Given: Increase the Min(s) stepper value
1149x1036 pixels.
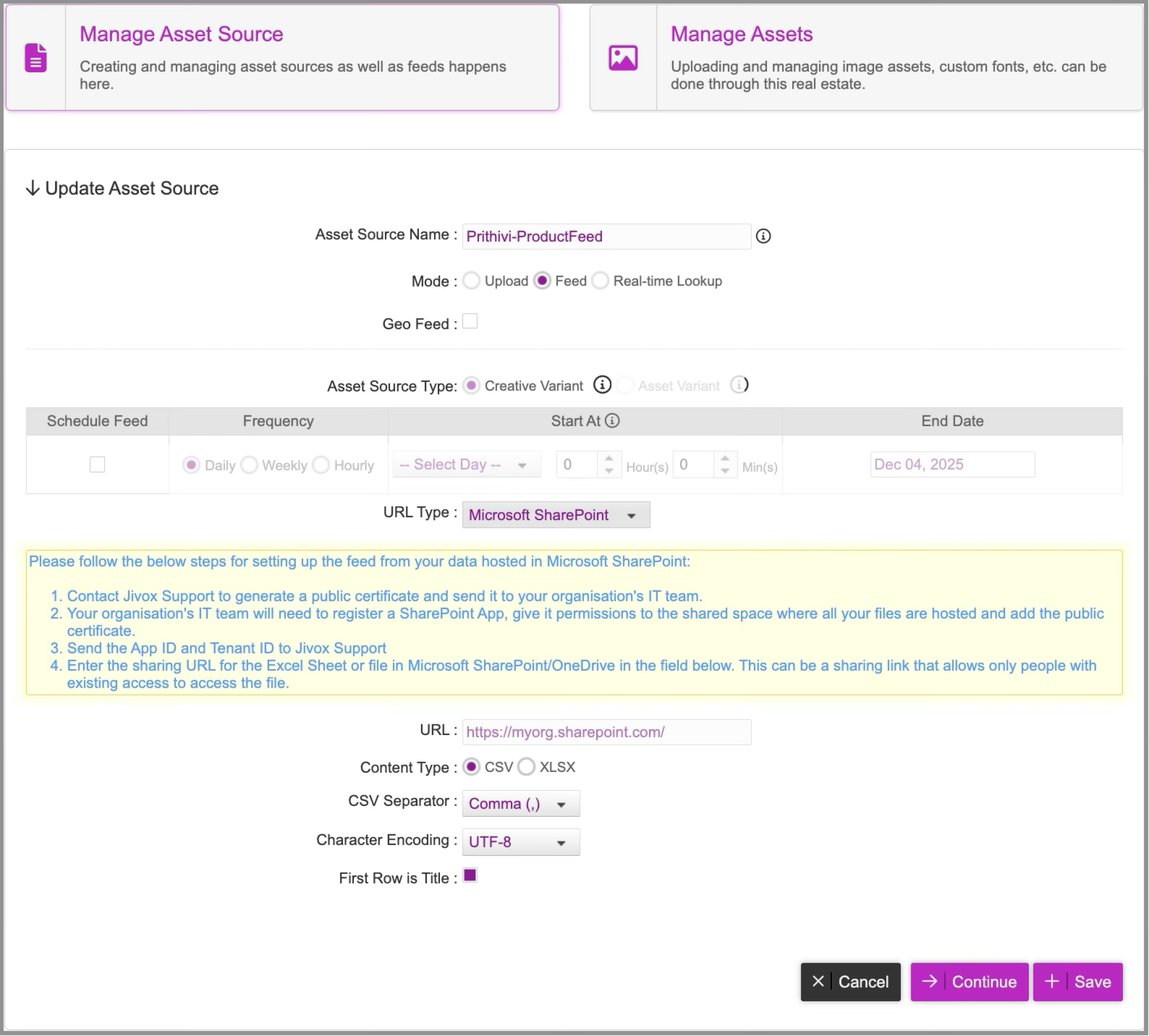Looking at the screenshot, I should pos(725,458).
